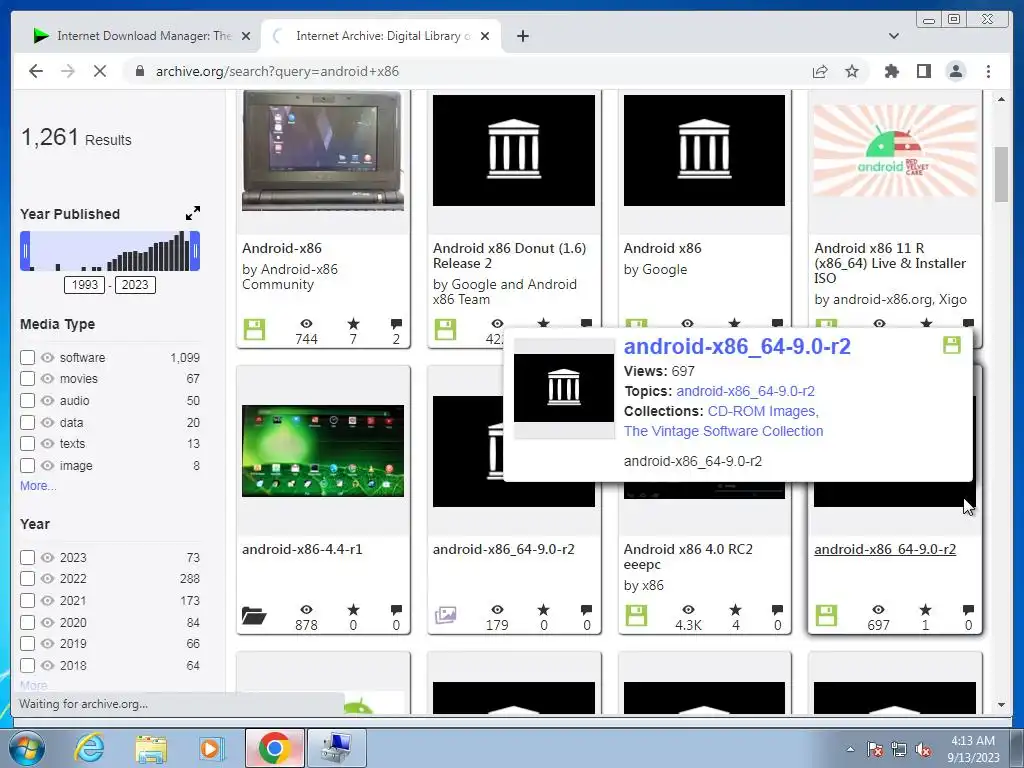Click floppy icon on 697-views card
1024x768 pixels.
(826, 615)
